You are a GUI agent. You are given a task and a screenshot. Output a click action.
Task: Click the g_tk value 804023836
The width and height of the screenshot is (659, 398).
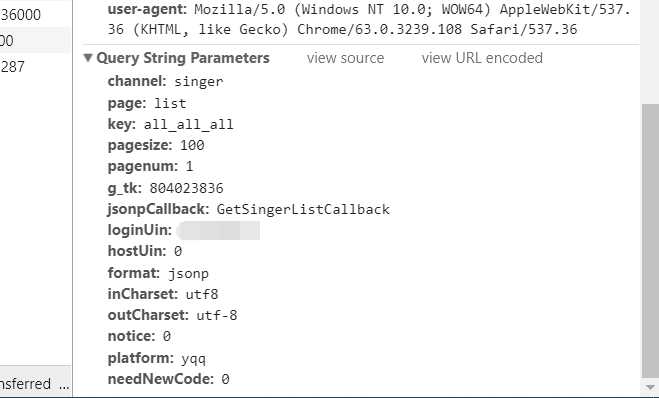(x=186, y=188)
